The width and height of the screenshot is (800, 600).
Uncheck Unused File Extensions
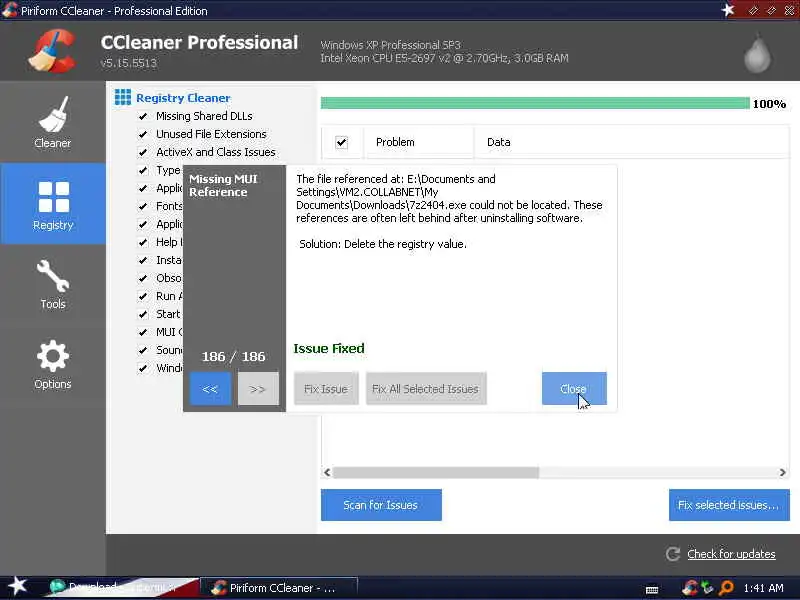[143, 134]
